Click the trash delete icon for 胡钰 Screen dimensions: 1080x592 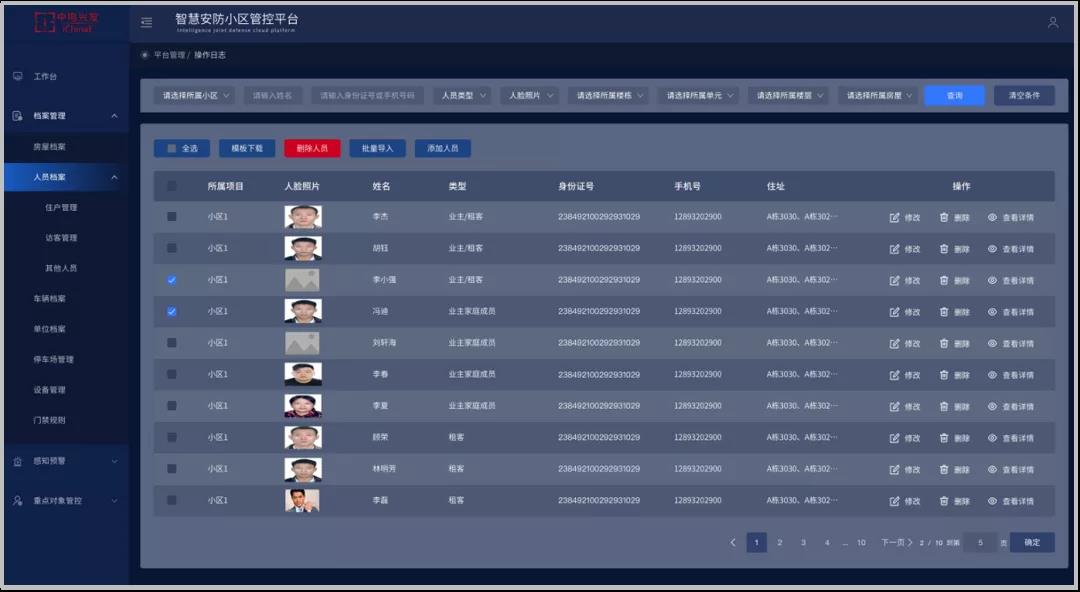943,248
